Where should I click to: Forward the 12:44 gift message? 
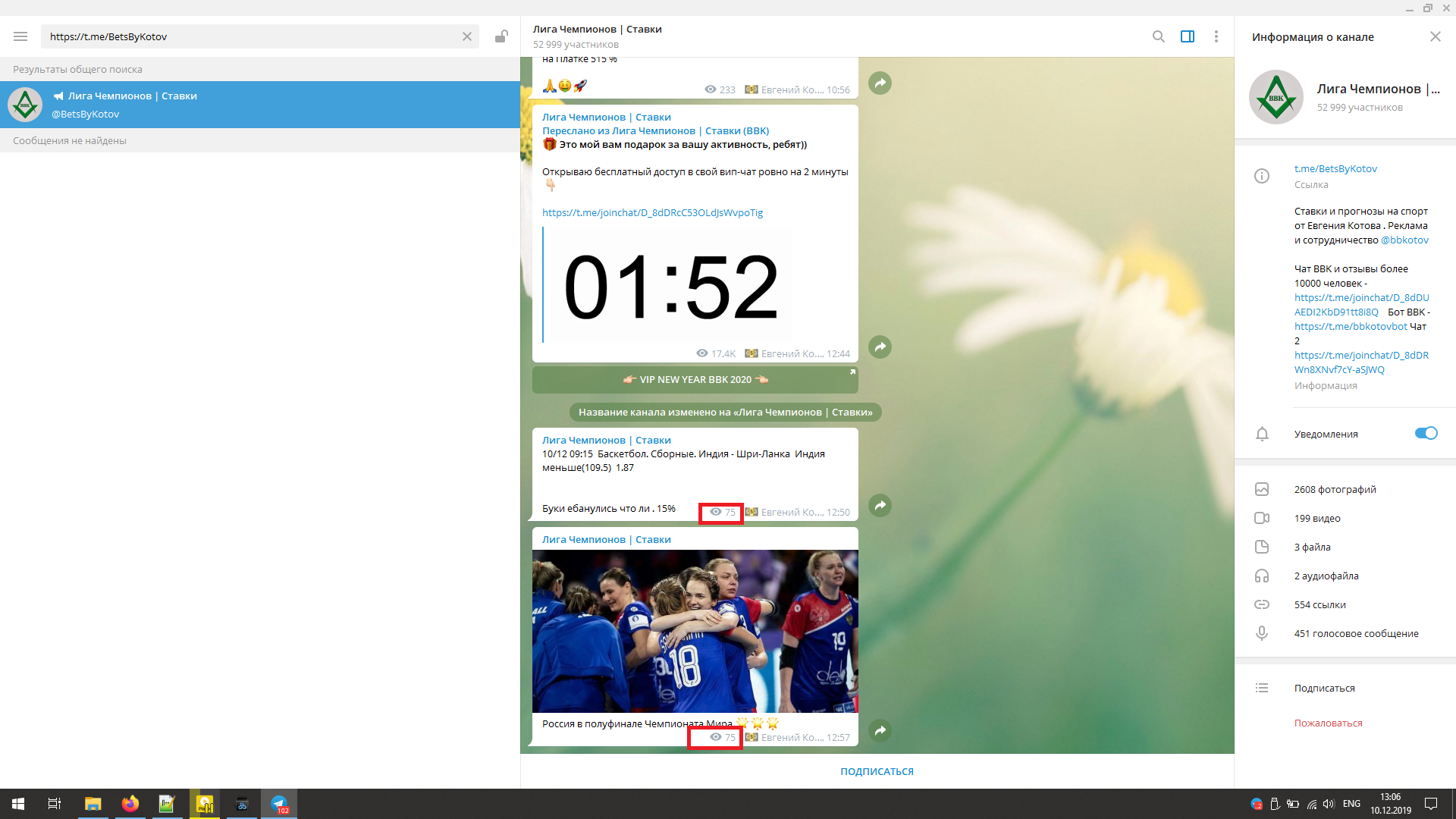[x=880, y=347]
